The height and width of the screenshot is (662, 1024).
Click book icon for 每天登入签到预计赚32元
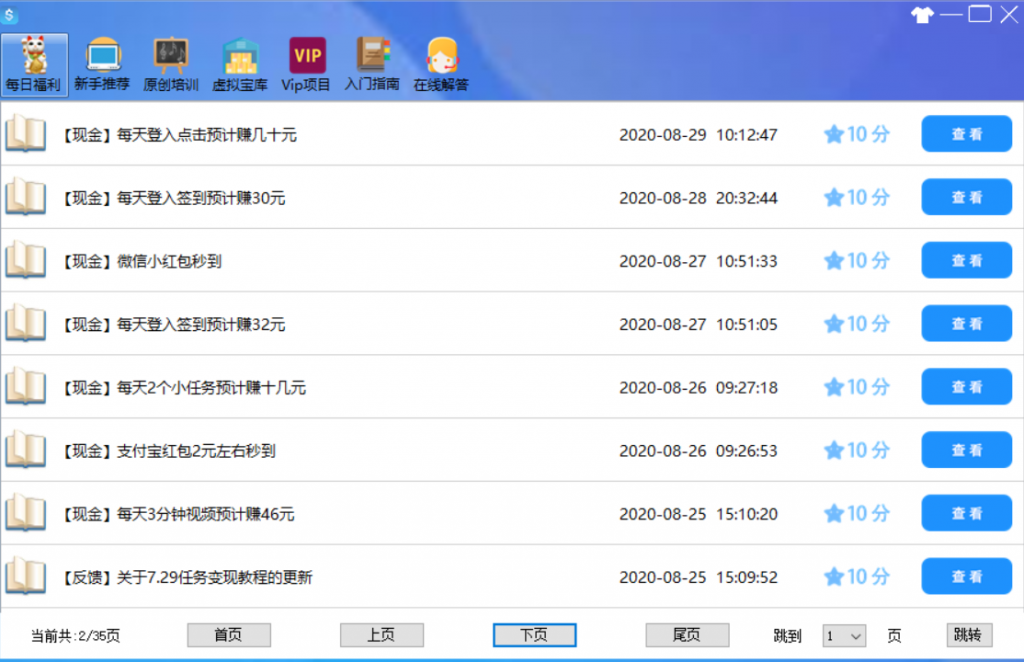25,324
